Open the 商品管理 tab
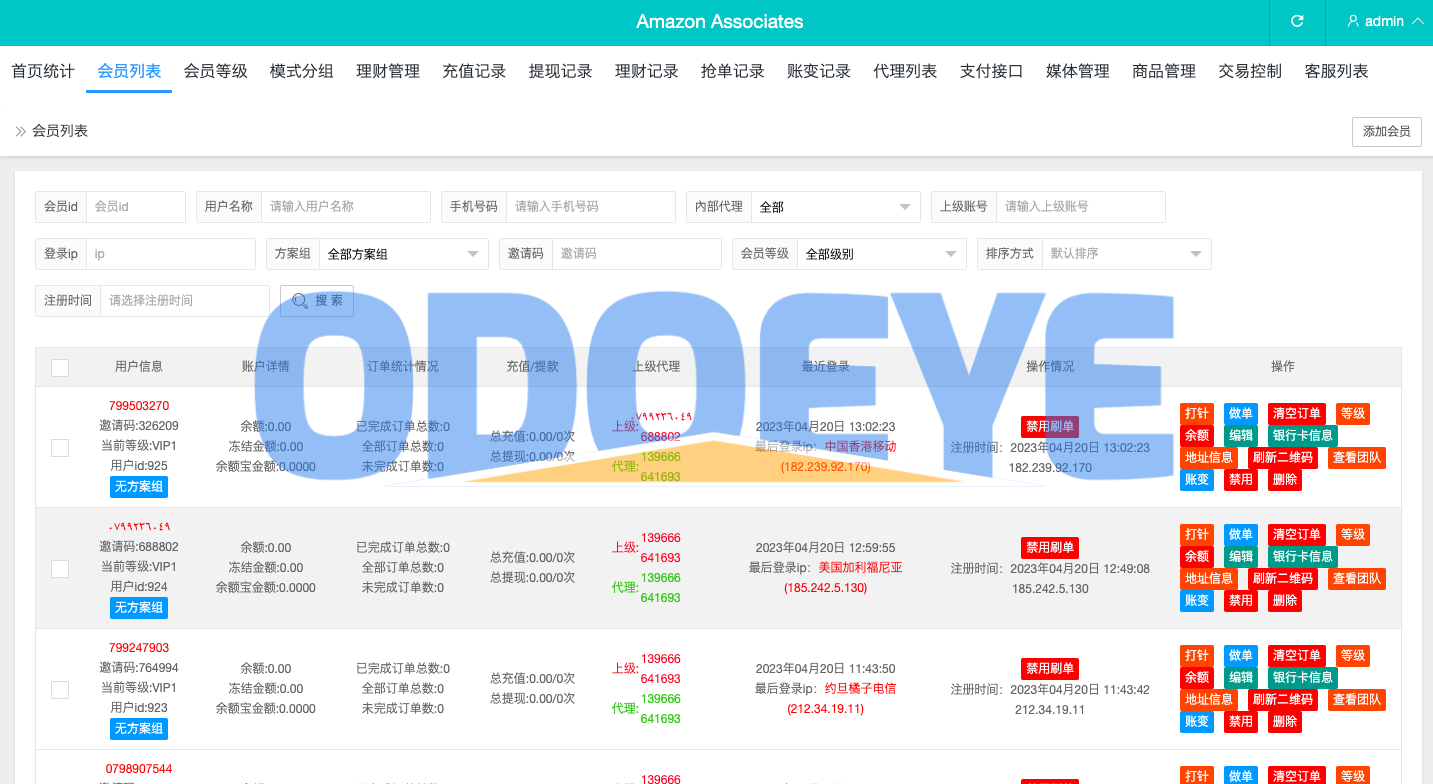Image resolution: width=1433 pixels, height=784 pixels. click(1164, 71)
